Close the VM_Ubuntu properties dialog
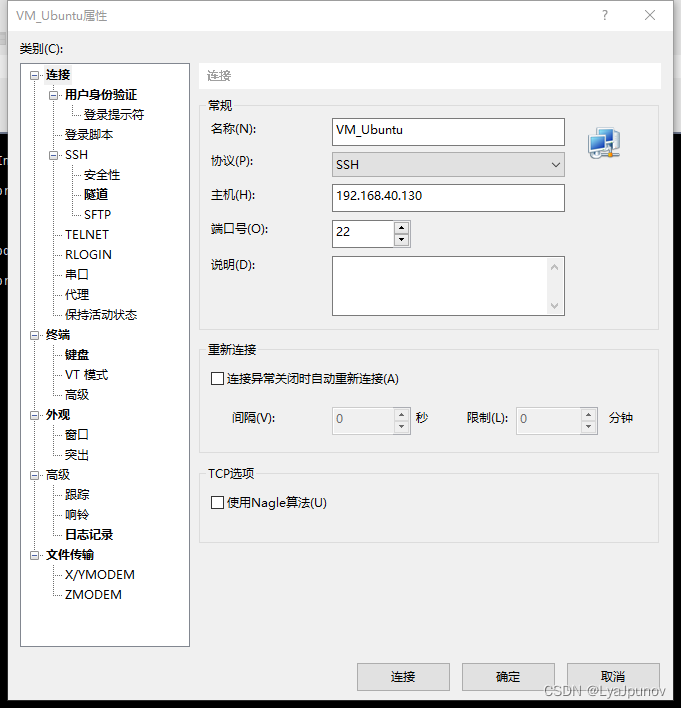 pos(650,15)
